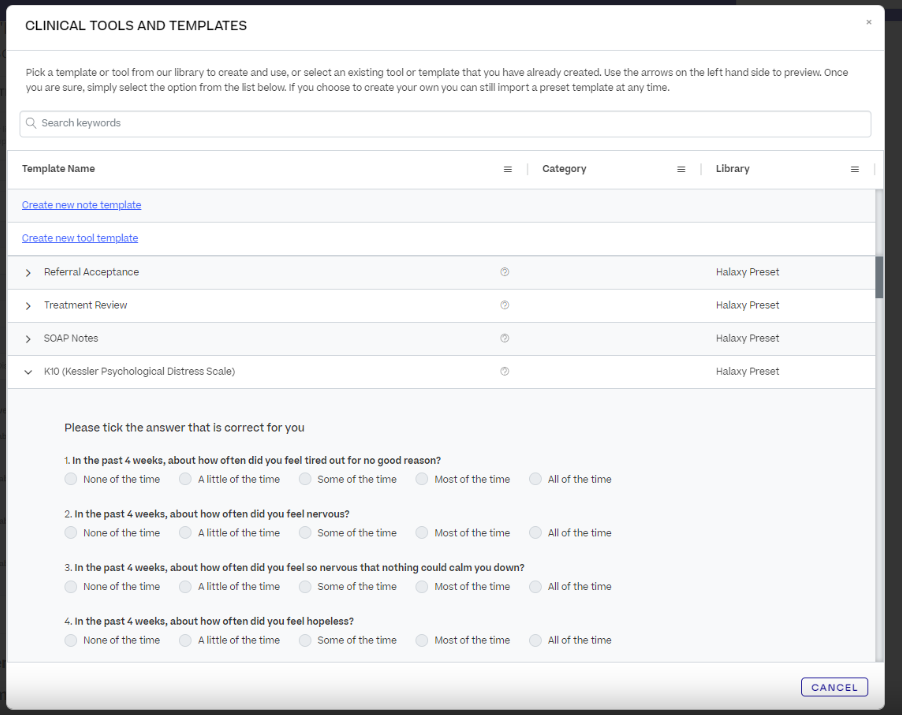Open Category column menu icon
902x715 pixels.
coord(681,170)
